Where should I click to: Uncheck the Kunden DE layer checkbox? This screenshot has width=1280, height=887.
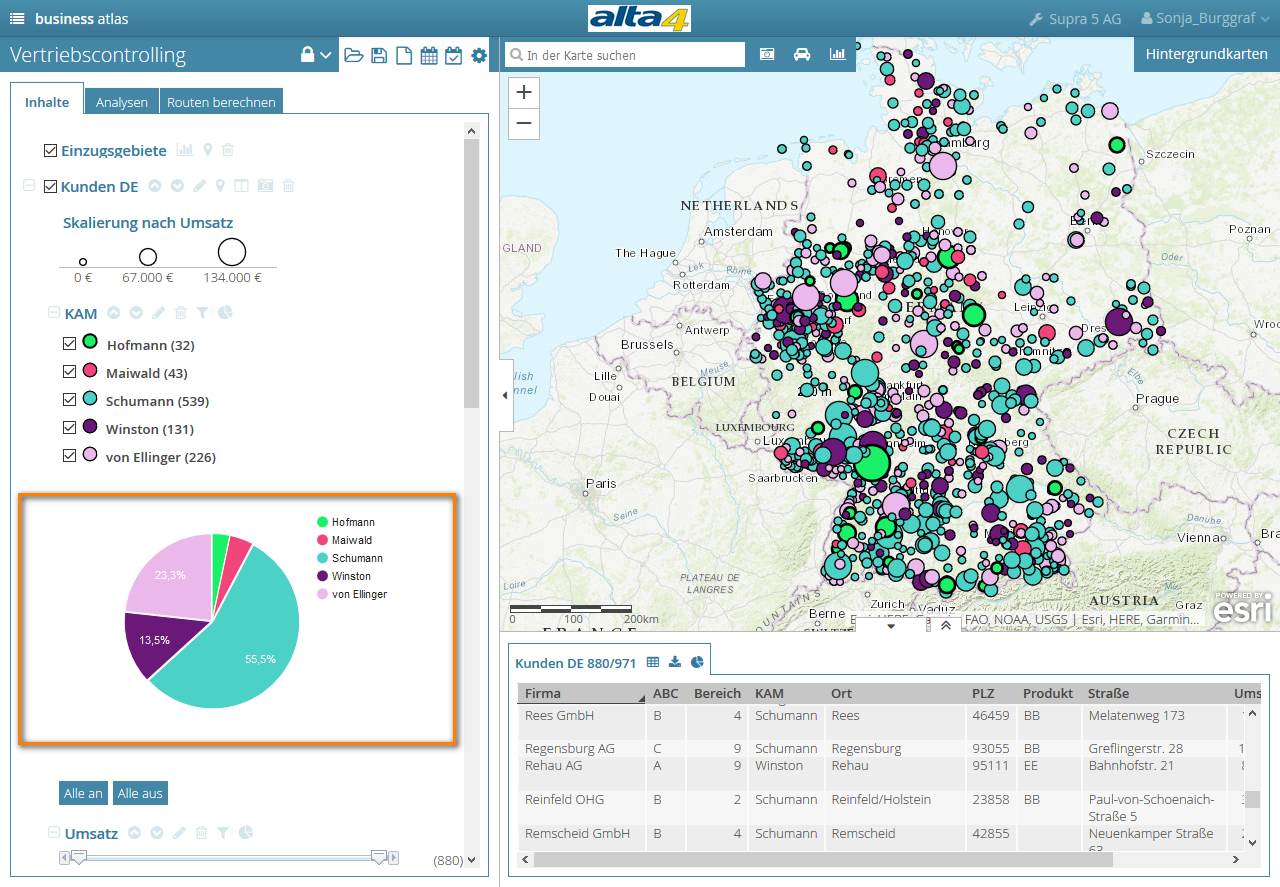51,186
